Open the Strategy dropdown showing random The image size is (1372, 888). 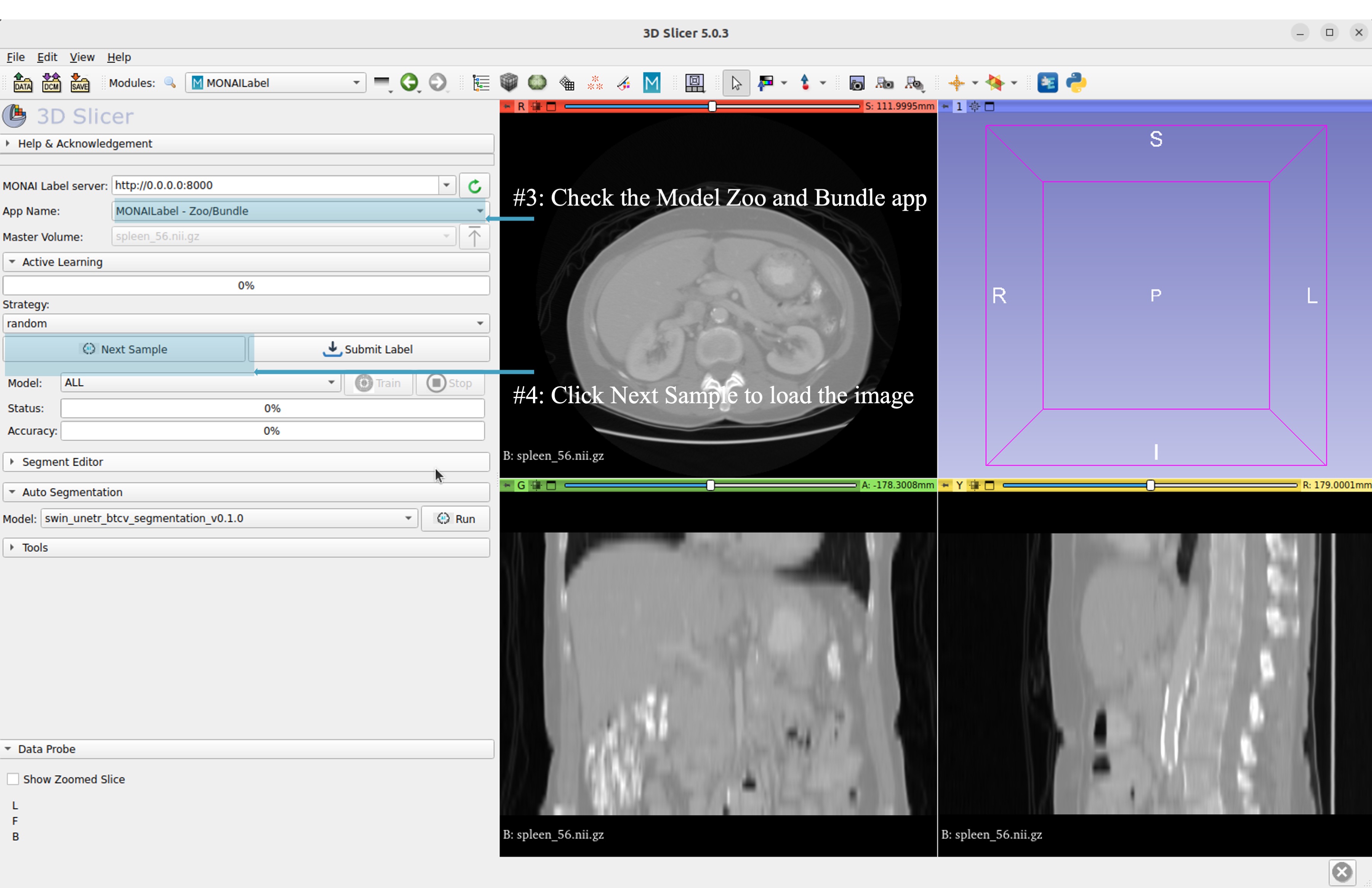(x=246, y=324)
